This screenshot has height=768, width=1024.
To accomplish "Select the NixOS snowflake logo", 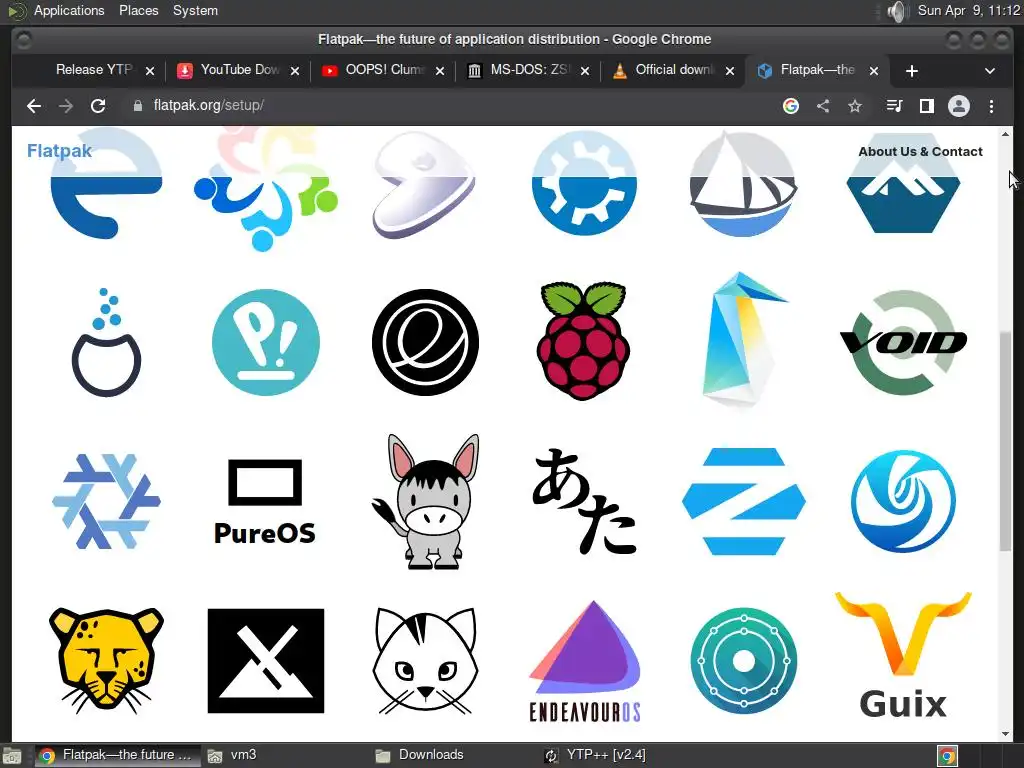I will (x=106, y=501).
